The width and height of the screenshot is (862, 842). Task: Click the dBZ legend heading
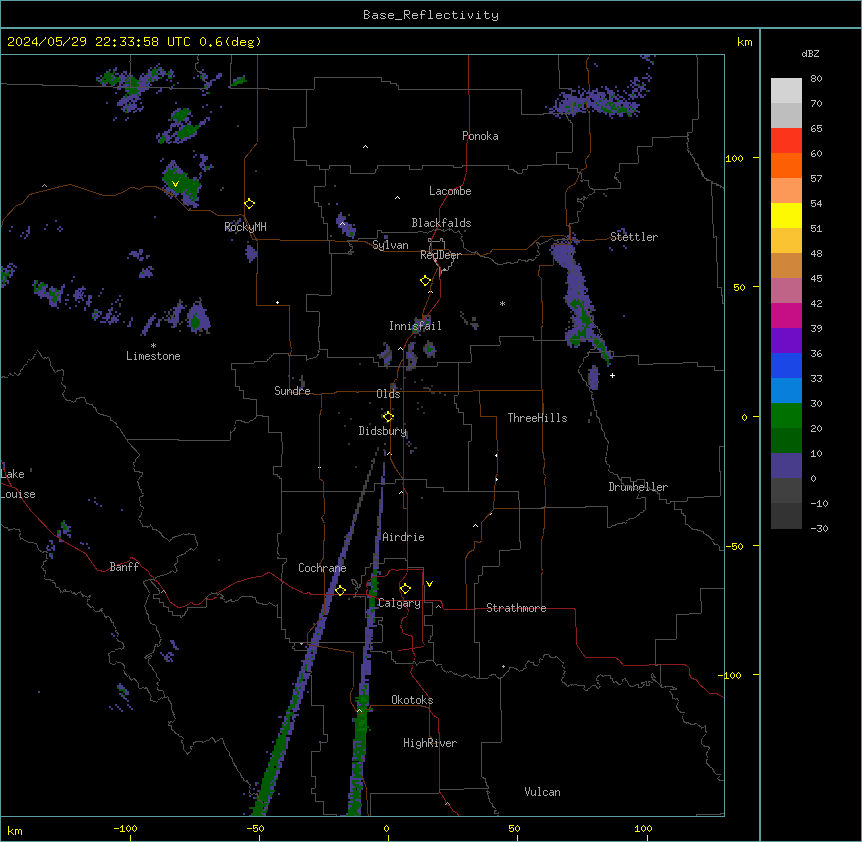coord(810,54)
